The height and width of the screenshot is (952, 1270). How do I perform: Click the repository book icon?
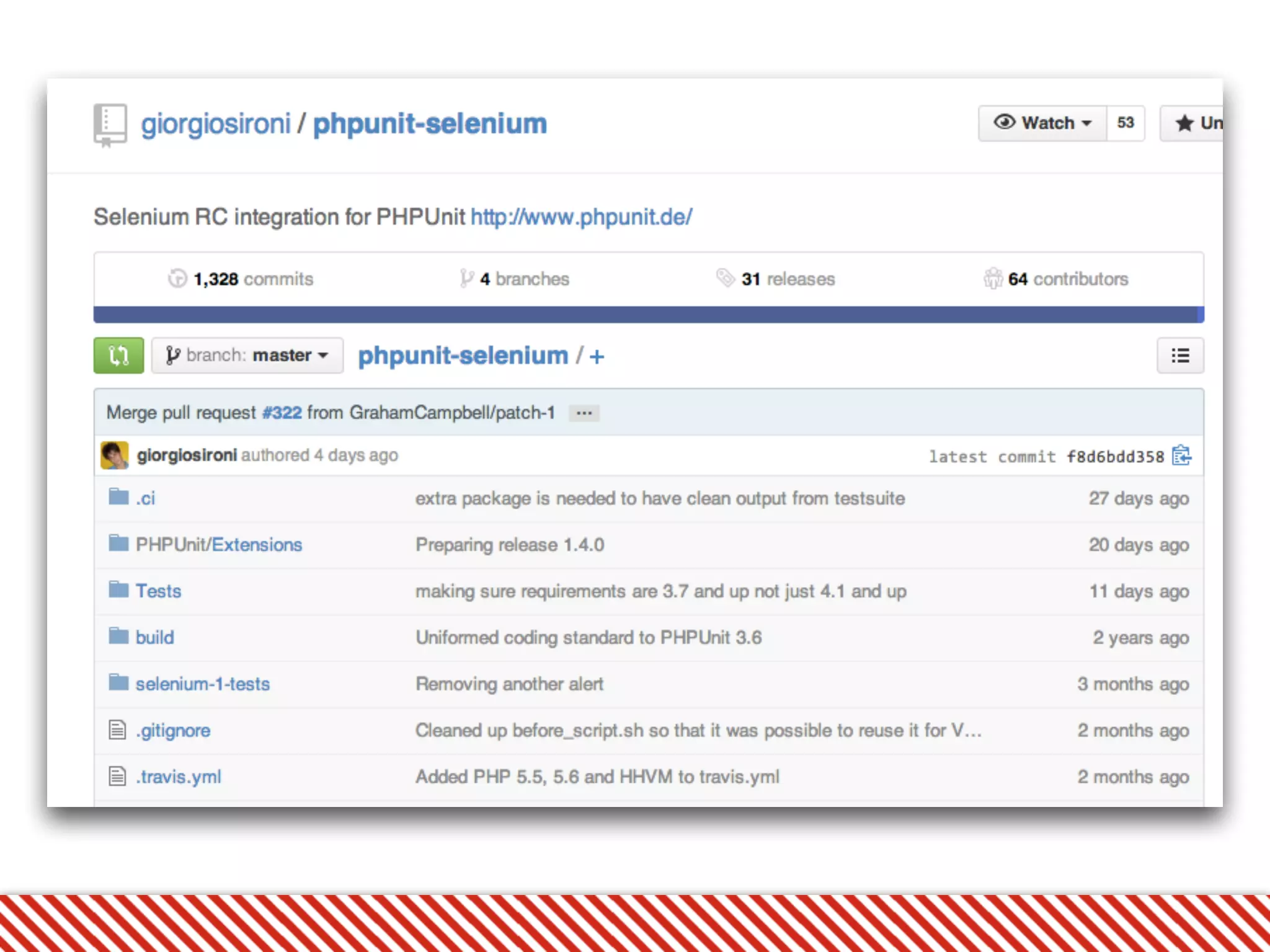(x=110, y=124)
